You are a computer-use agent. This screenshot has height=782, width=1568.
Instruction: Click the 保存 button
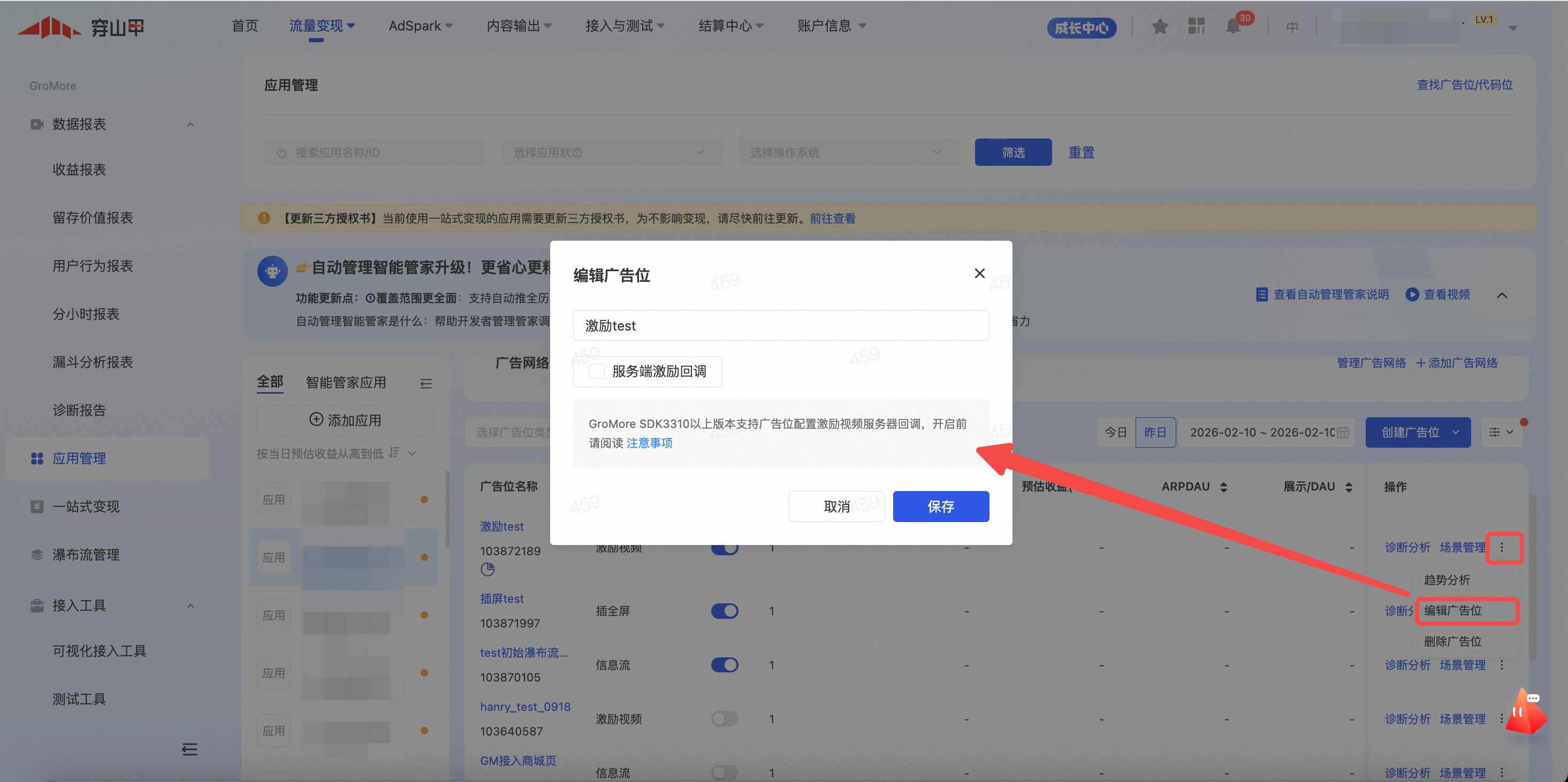pos(940,505)
